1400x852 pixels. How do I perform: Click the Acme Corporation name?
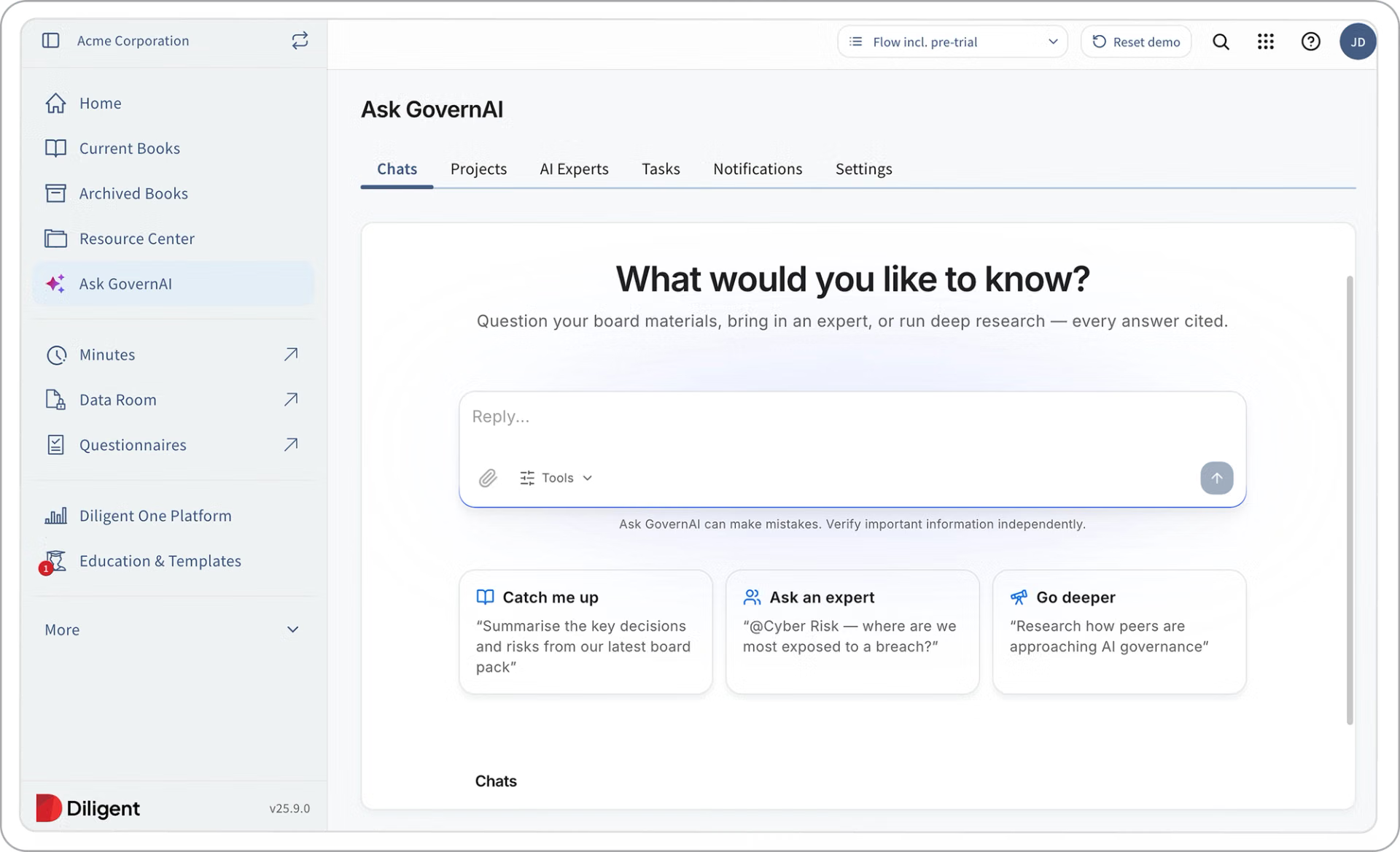133,42
